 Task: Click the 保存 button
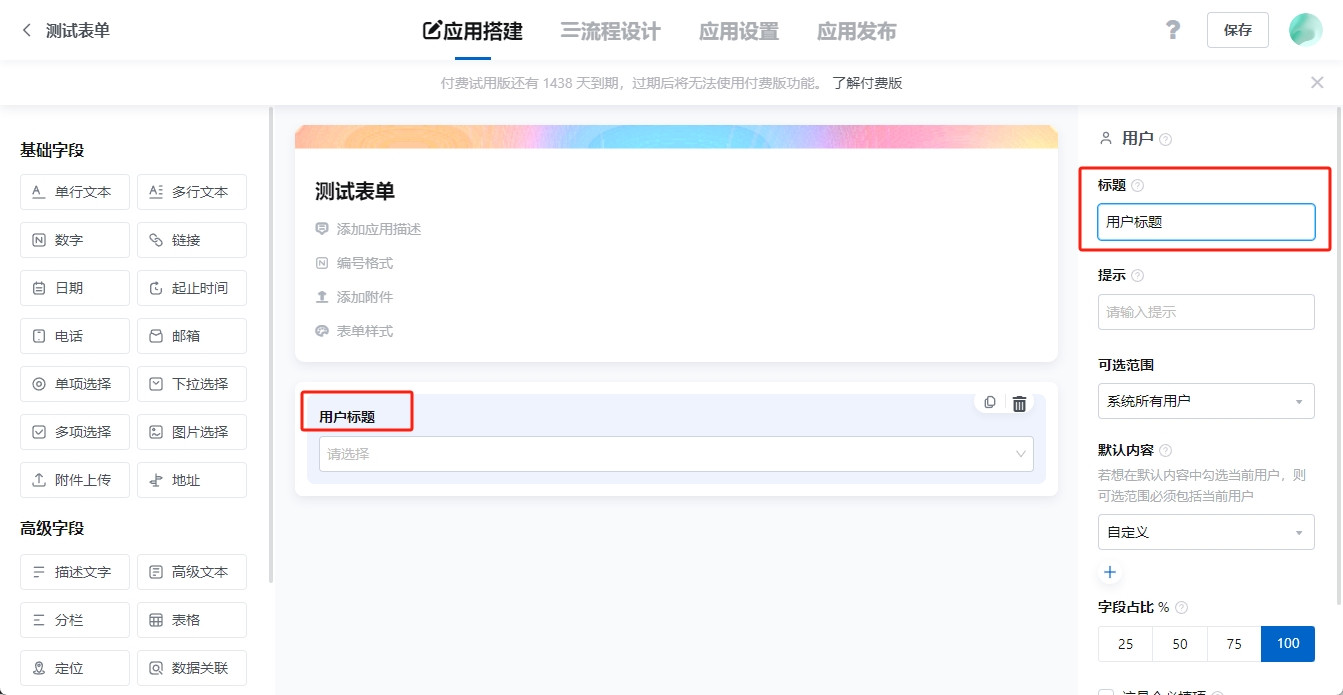(x=1237, y=30)
